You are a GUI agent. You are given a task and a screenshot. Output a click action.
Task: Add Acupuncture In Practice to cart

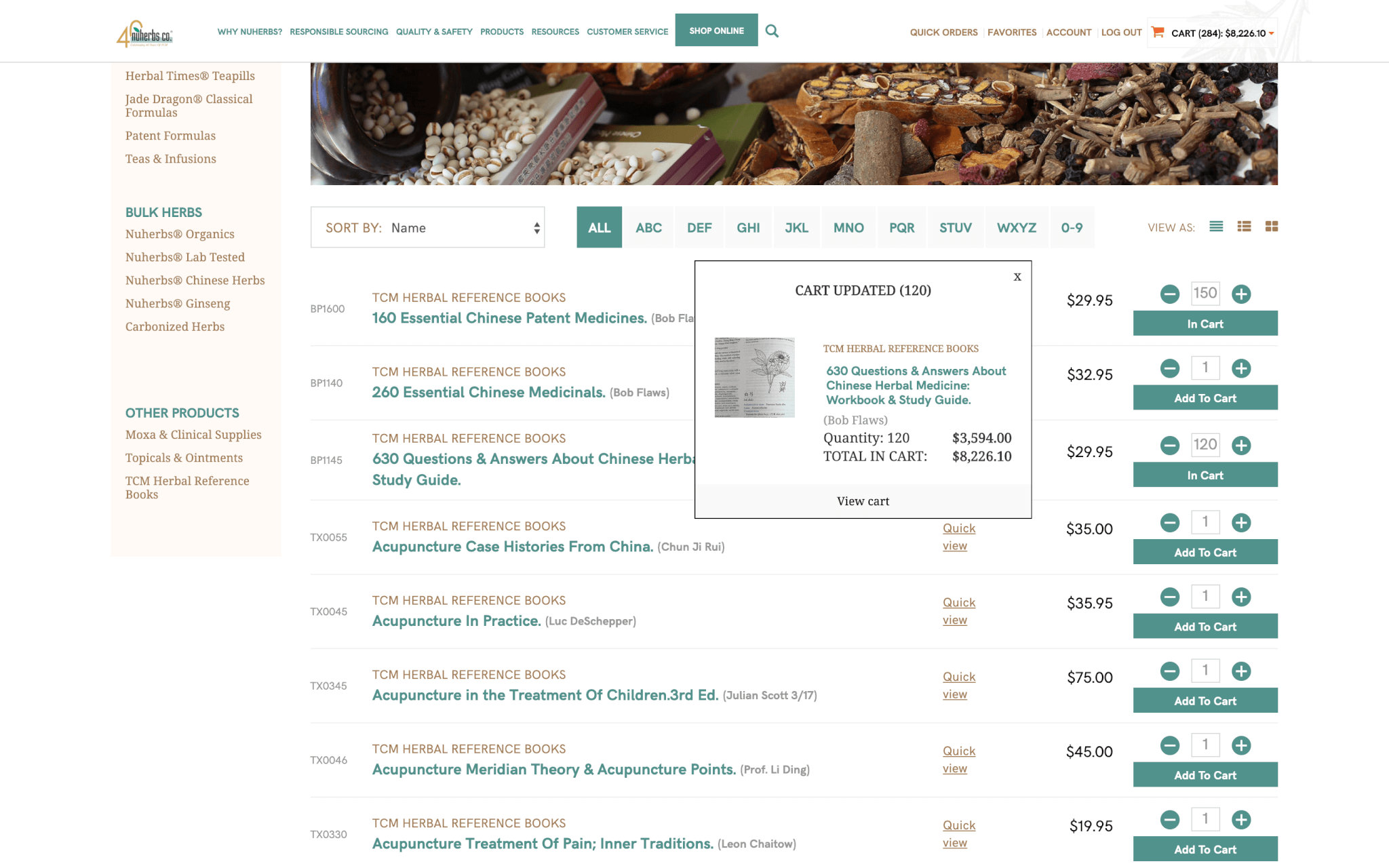[1205, 627]
